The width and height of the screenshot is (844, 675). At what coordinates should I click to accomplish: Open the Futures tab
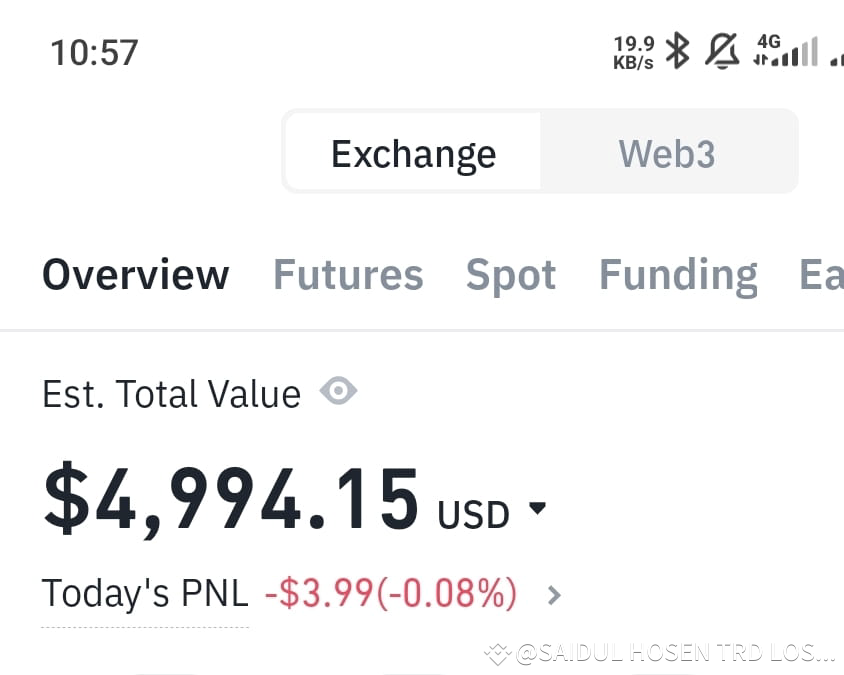coord(348,275)
